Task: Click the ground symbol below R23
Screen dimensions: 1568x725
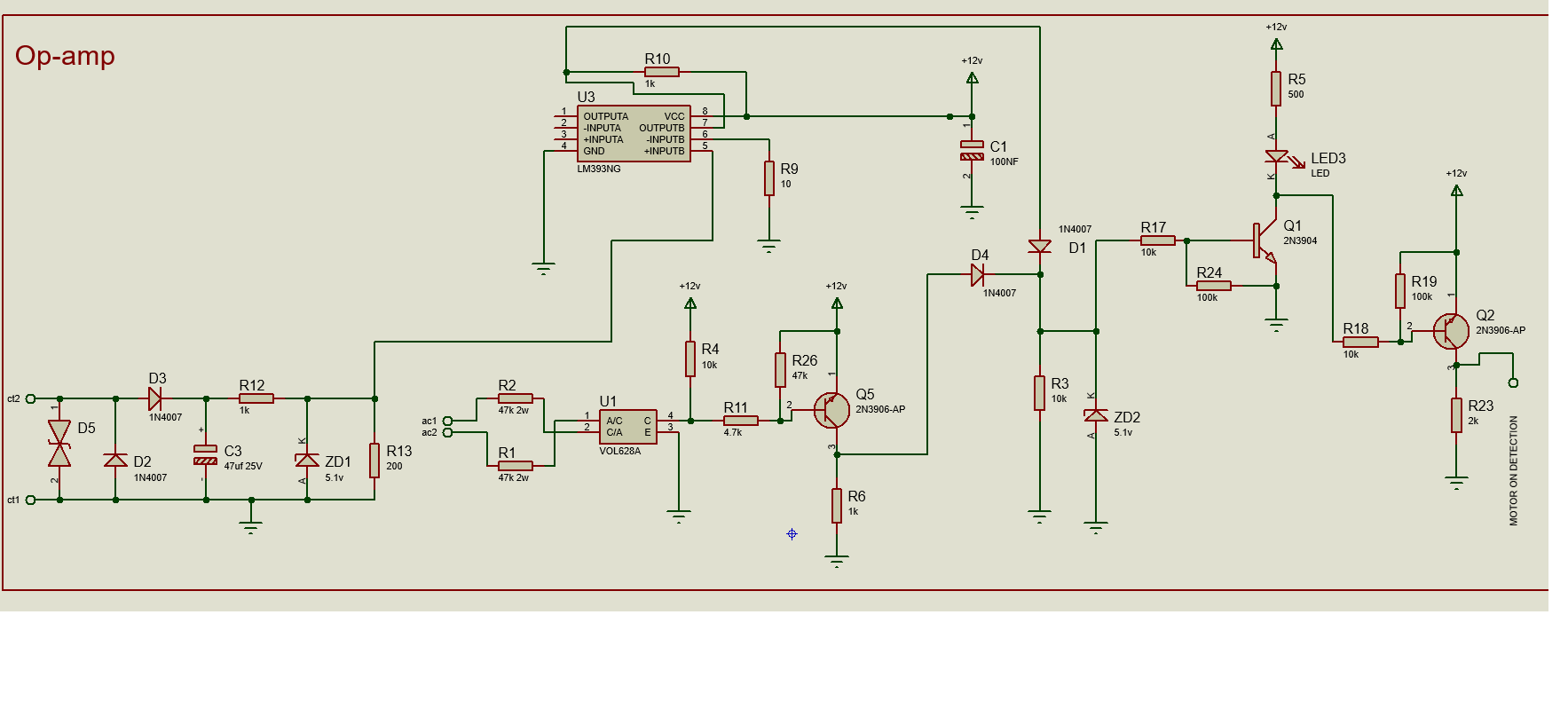Action: pos(1456,483)
